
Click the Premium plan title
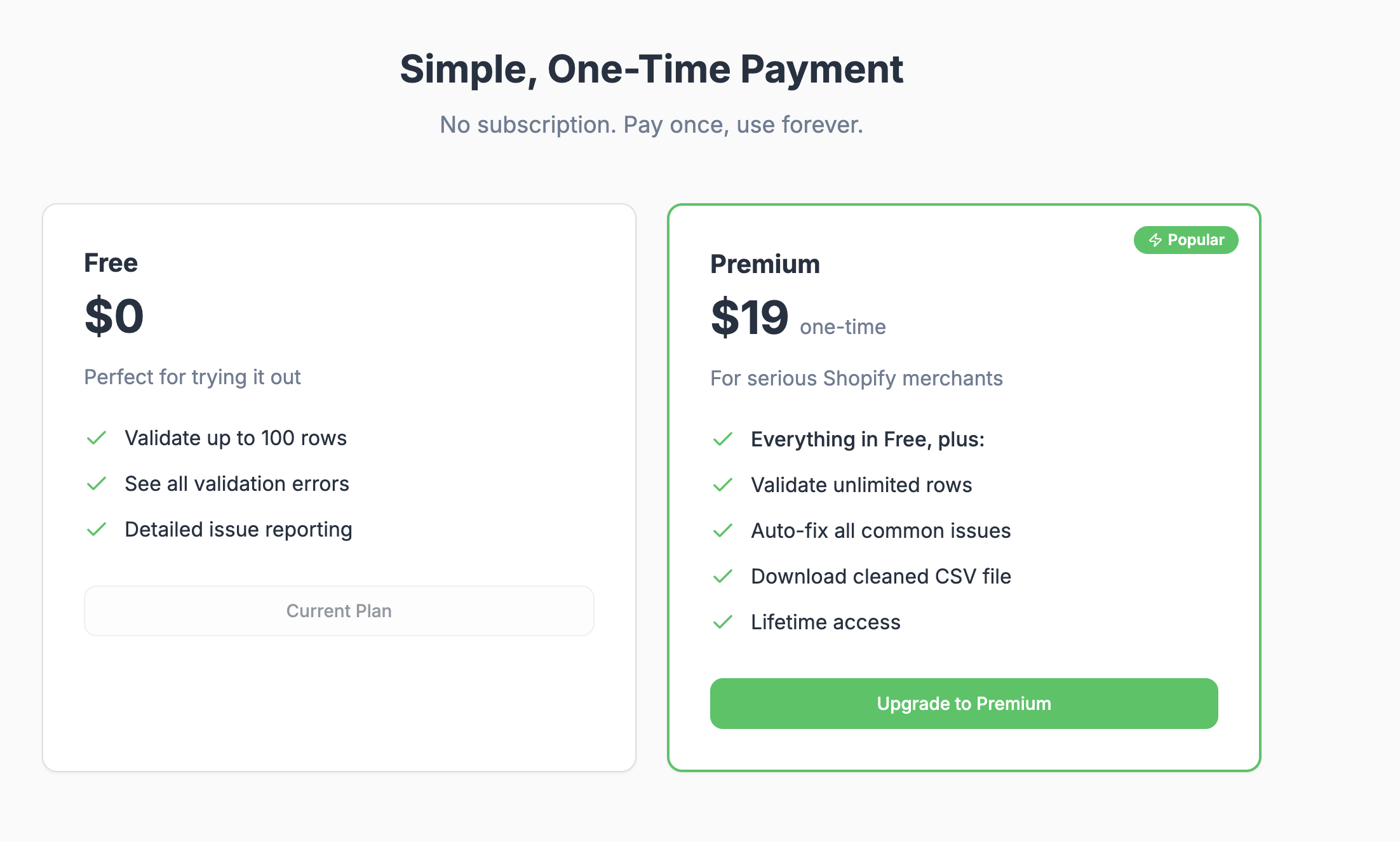point(765,264)
